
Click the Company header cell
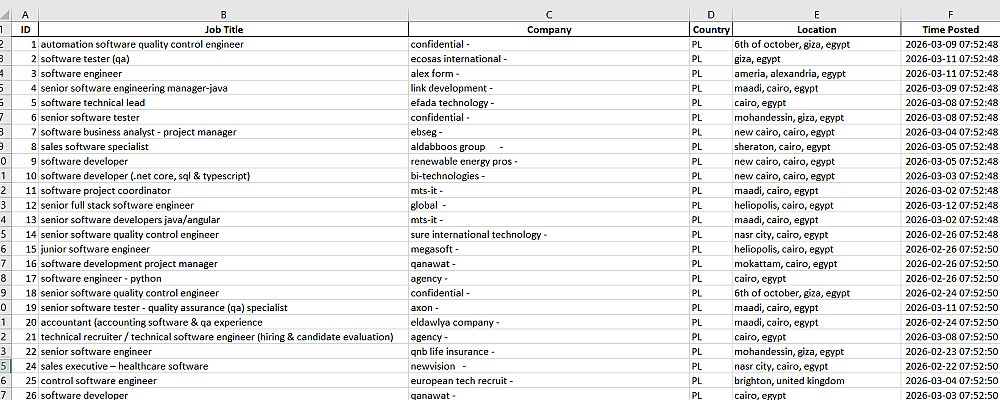(x=549, y=30)
